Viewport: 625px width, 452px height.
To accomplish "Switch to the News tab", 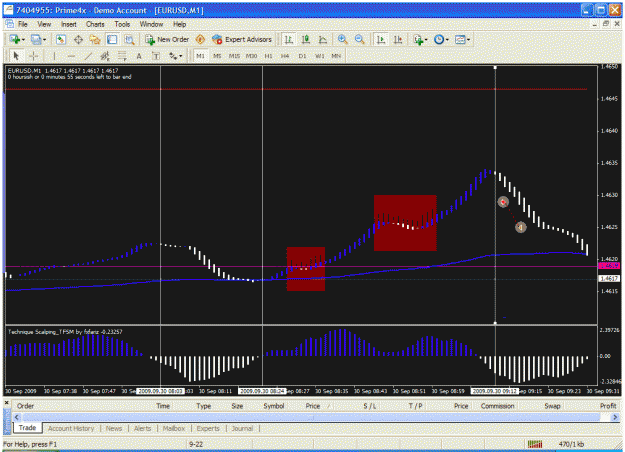I will tap(114, 428).
